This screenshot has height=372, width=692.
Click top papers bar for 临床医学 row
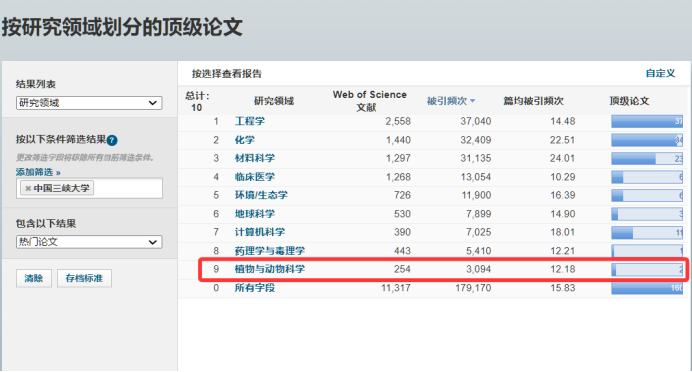tap(647, 177)
